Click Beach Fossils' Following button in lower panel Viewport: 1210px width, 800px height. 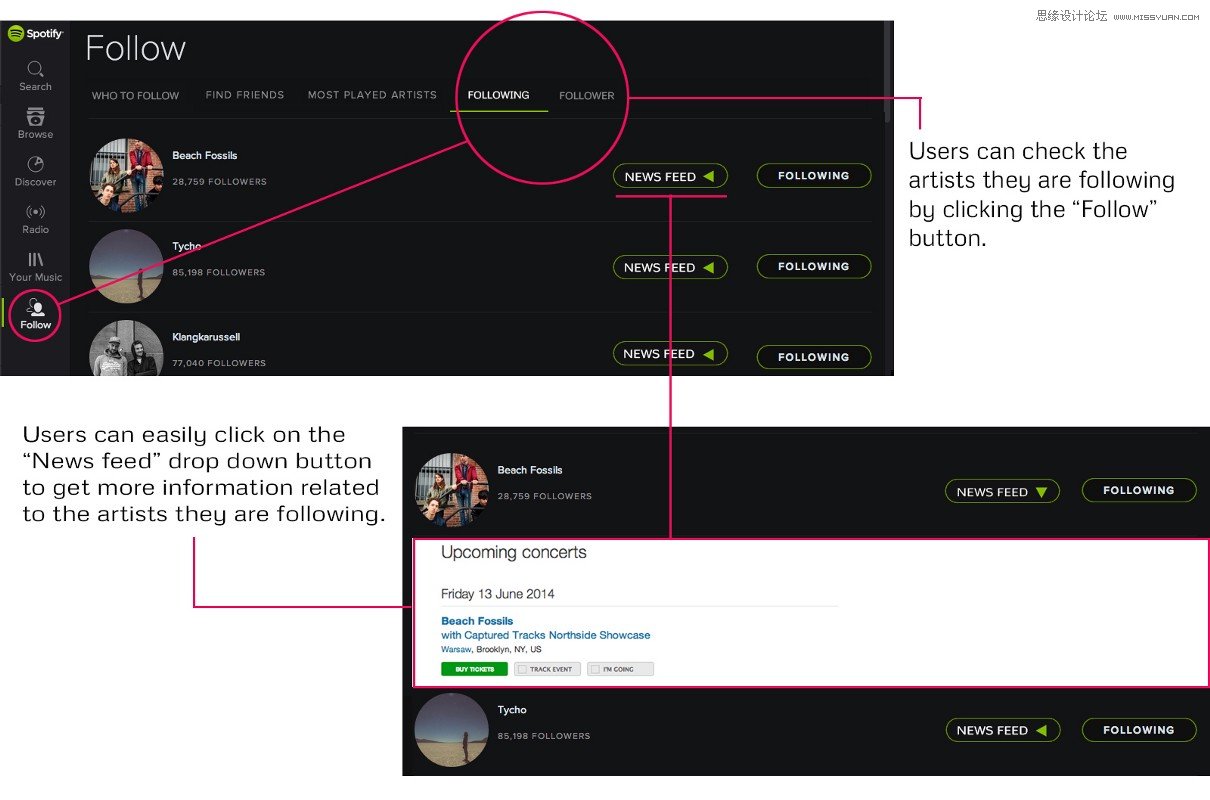point(1139,490)
